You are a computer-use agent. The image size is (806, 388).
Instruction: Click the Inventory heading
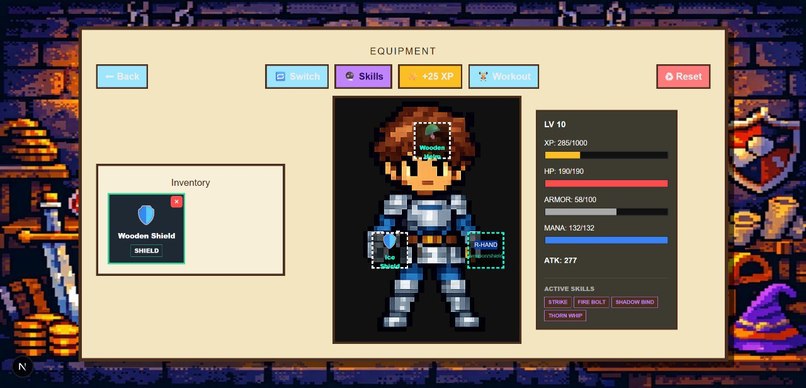click(190, 183)
